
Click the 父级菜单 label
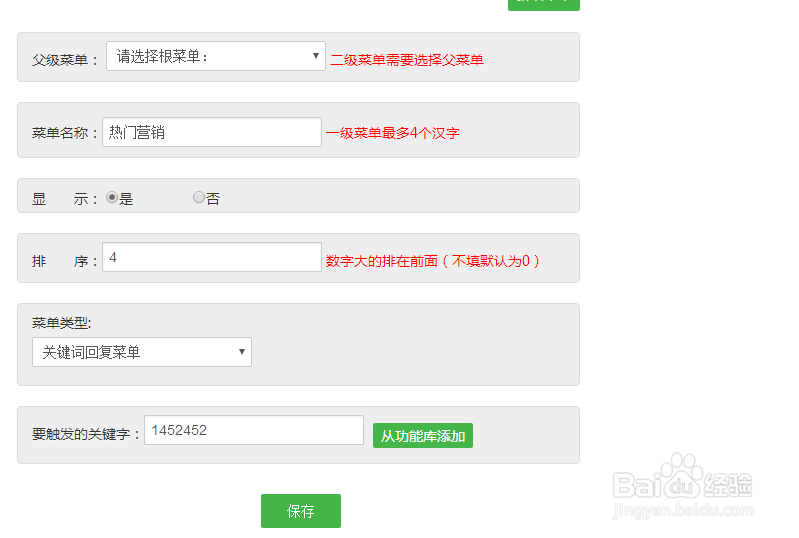pos(64,60)
